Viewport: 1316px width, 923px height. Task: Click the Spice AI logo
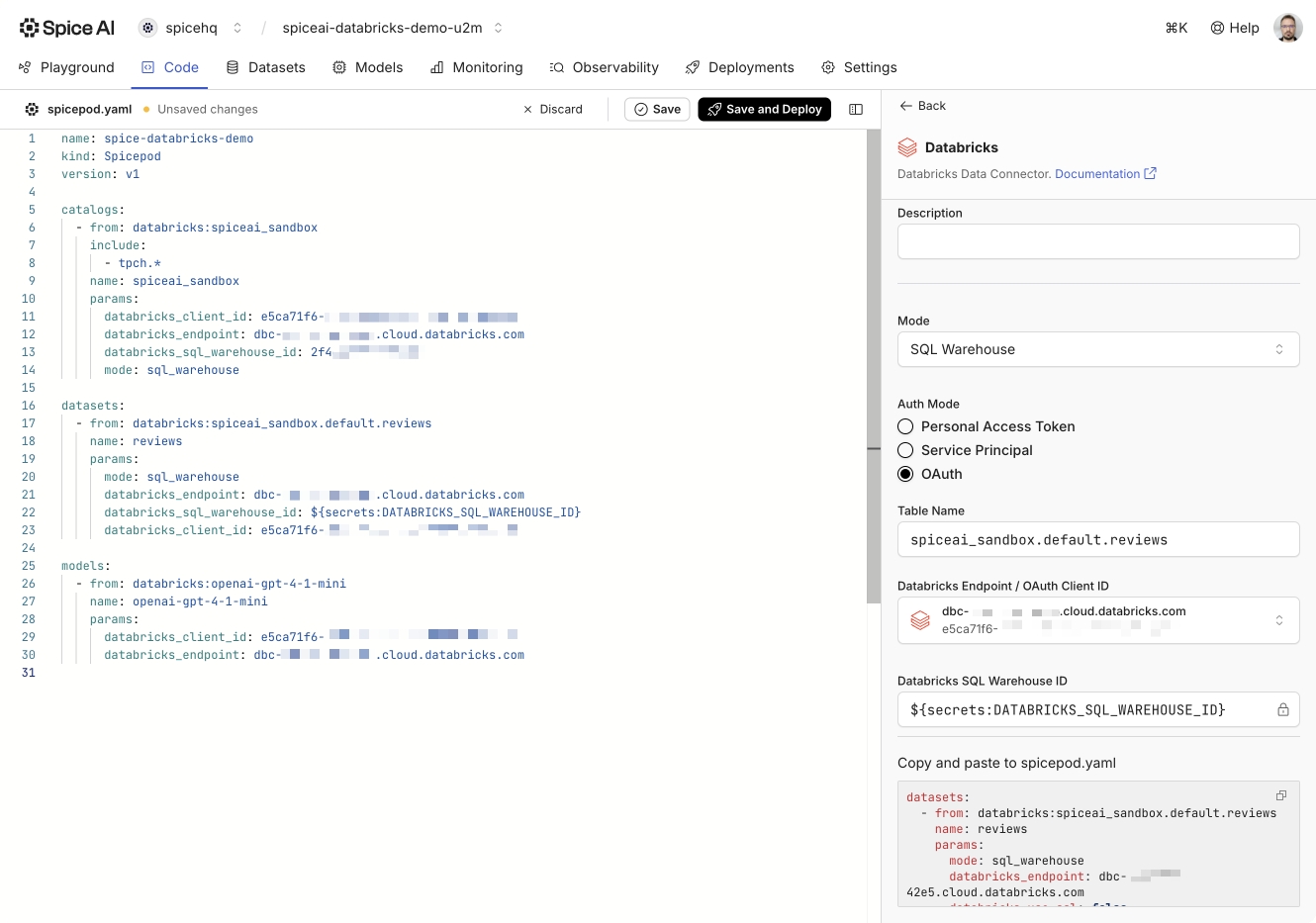67,28
